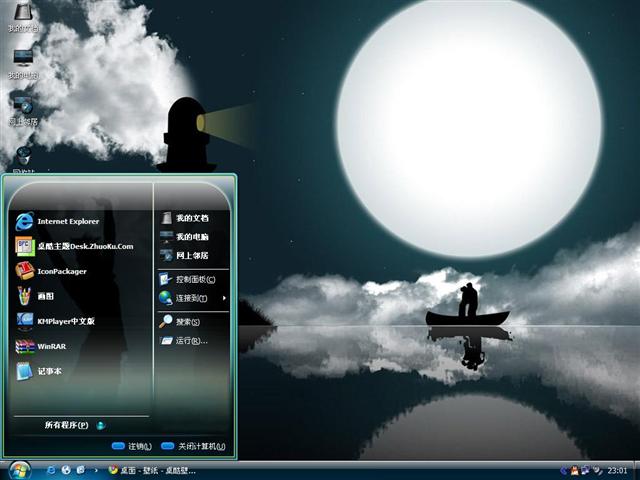Open the 桌酷主题 Desk.ZhuoKu.Com shortcut

(84, 246)
